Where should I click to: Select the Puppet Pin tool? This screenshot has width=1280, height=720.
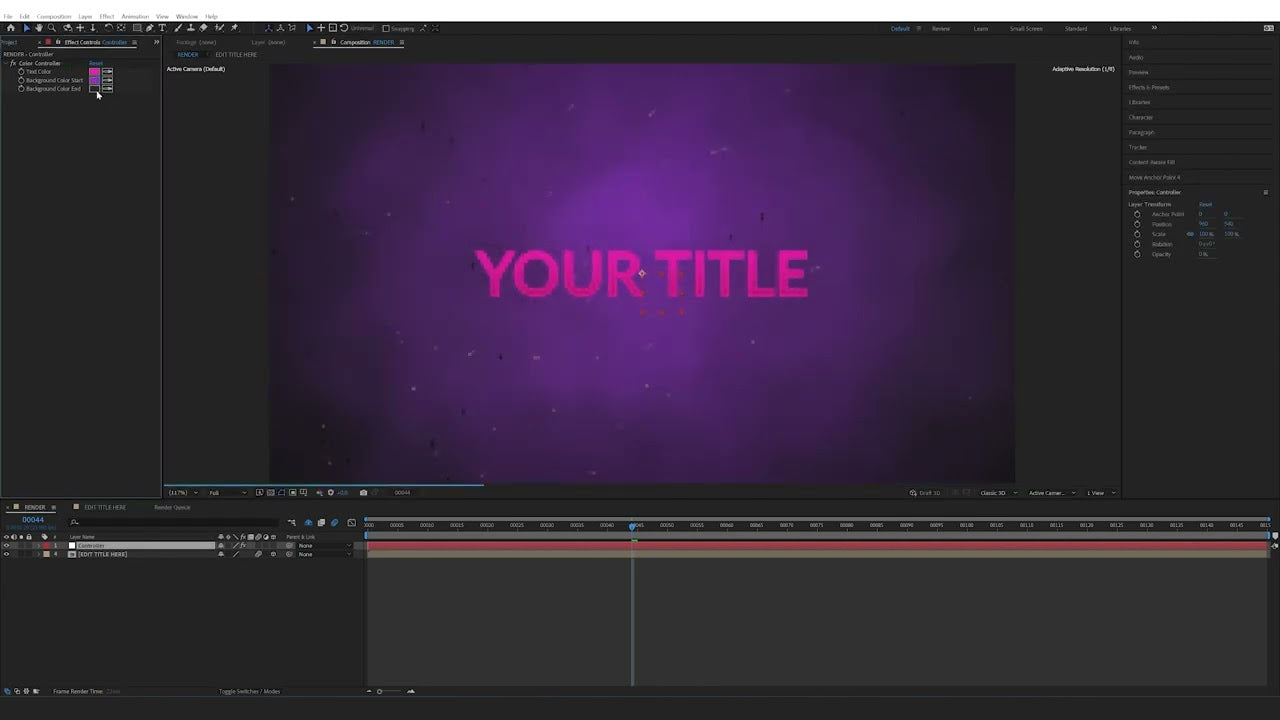(x=234, y=28)
